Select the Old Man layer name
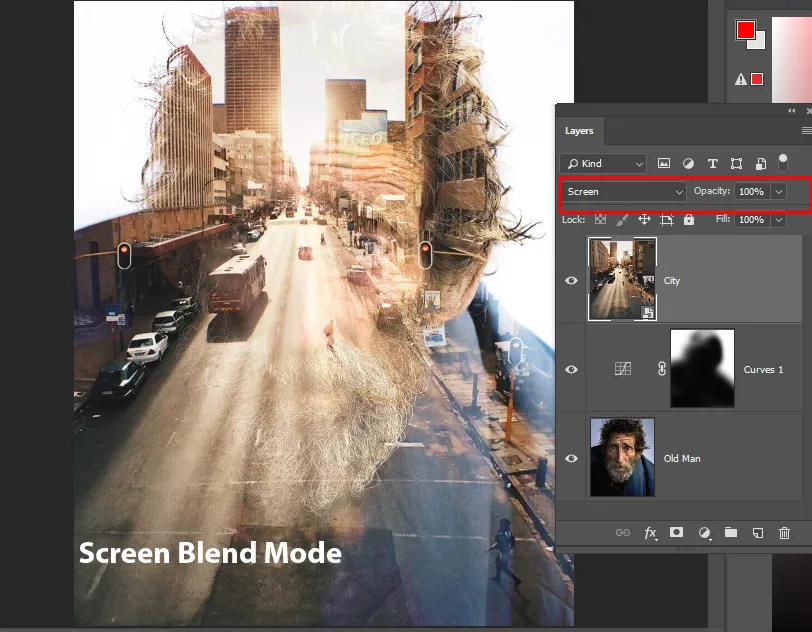Image resolution: width=812 pixels, height=632 pixels. point(682,458)
